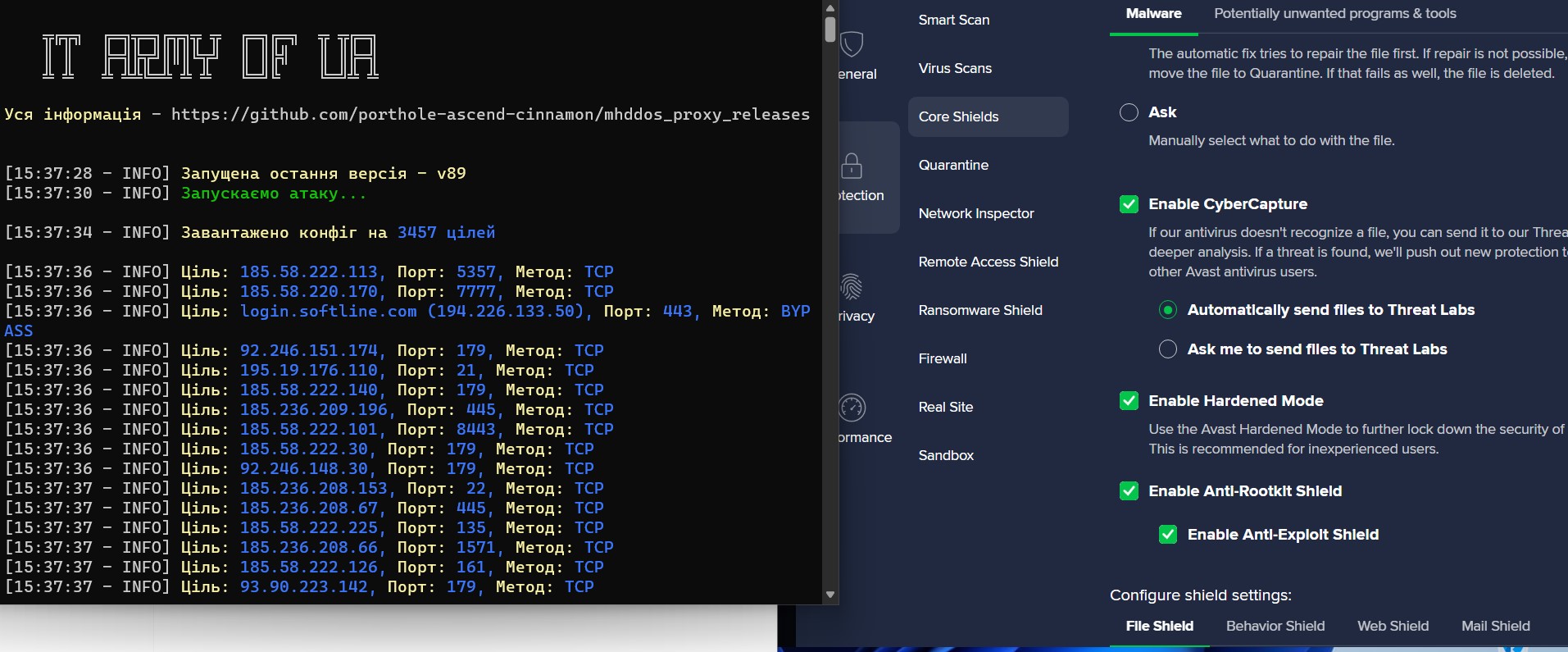Click IP 93.90.223.142 in terminal
The width and height of the screenshot is (1568, 652).
tap(304, 586)
